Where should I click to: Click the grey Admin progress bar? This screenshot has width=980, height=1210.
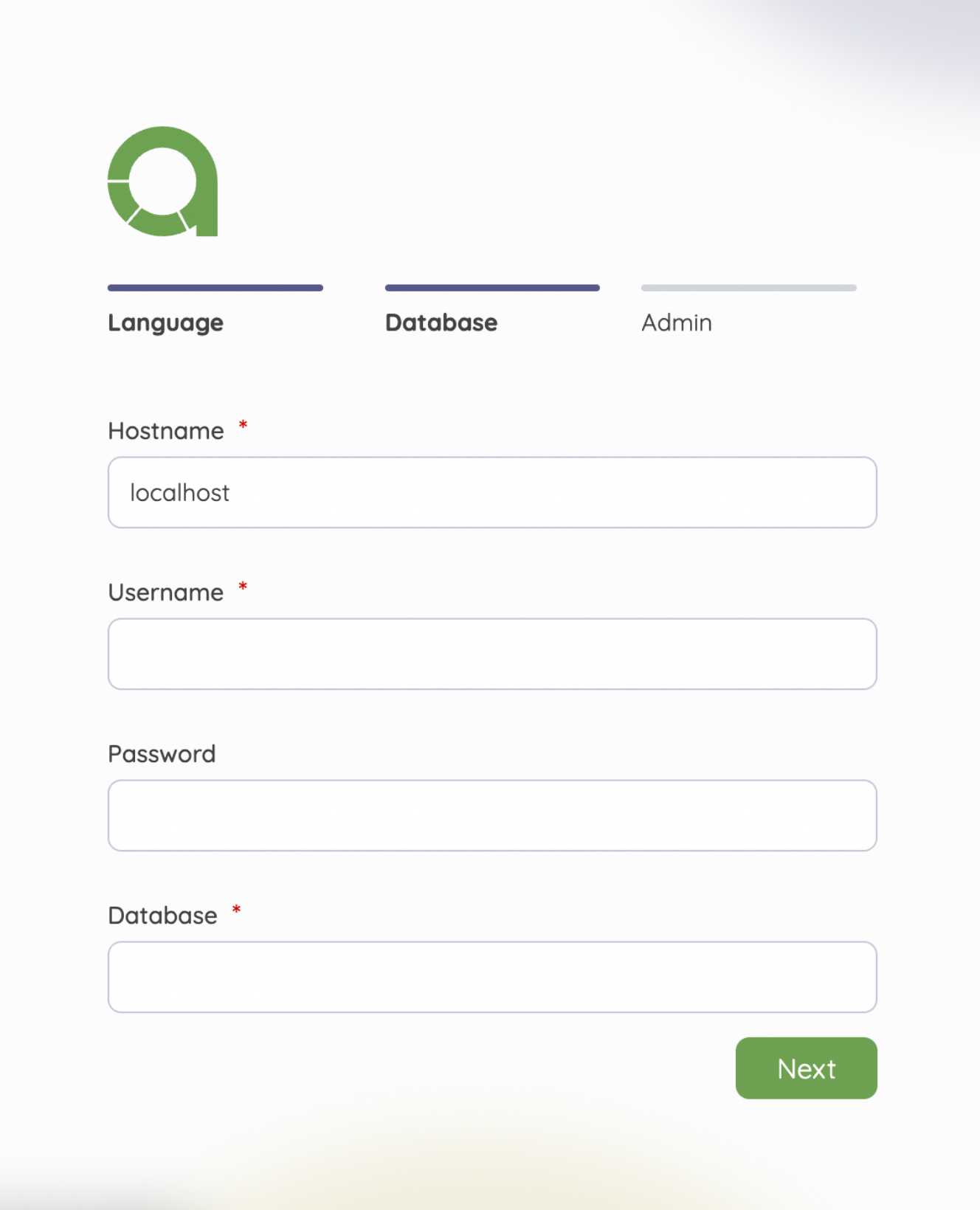pos(749,288)
